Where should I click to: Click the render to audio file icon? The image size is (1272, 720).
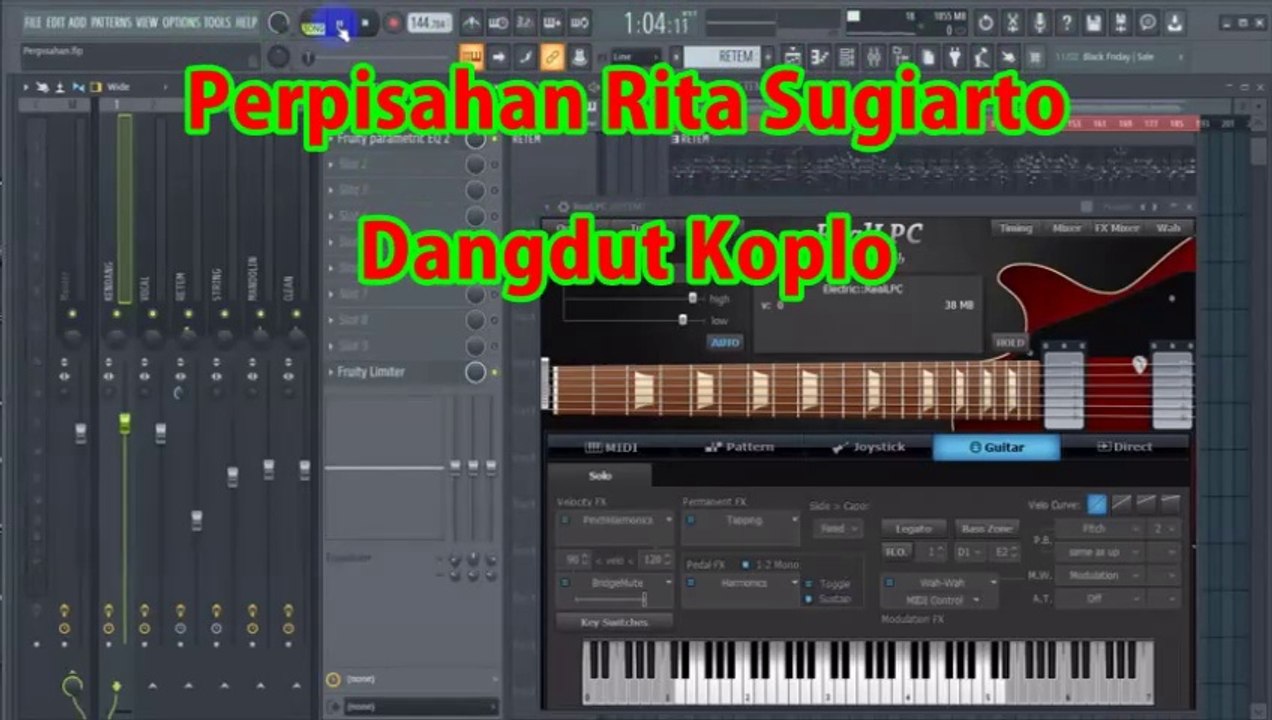click(1121, 22)
